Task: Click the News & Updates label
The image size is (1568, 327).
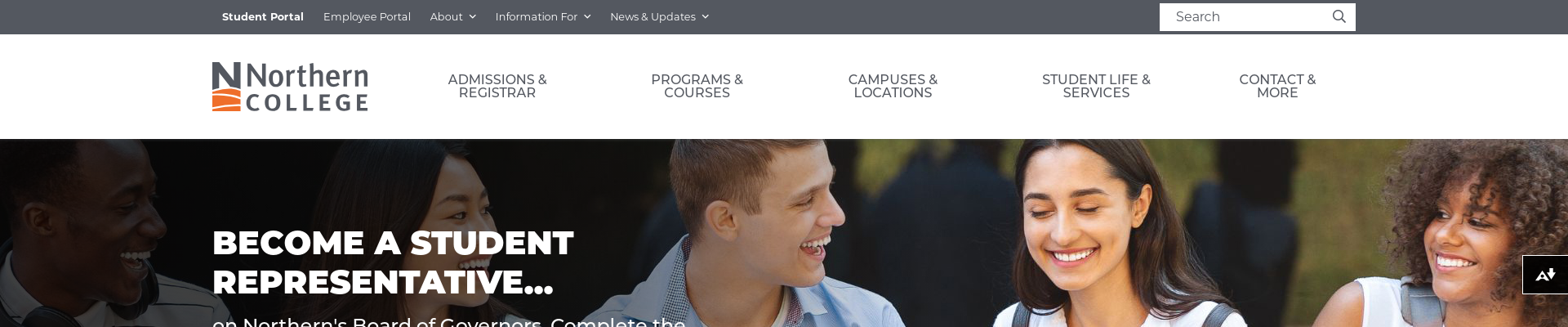Action: 653,16
